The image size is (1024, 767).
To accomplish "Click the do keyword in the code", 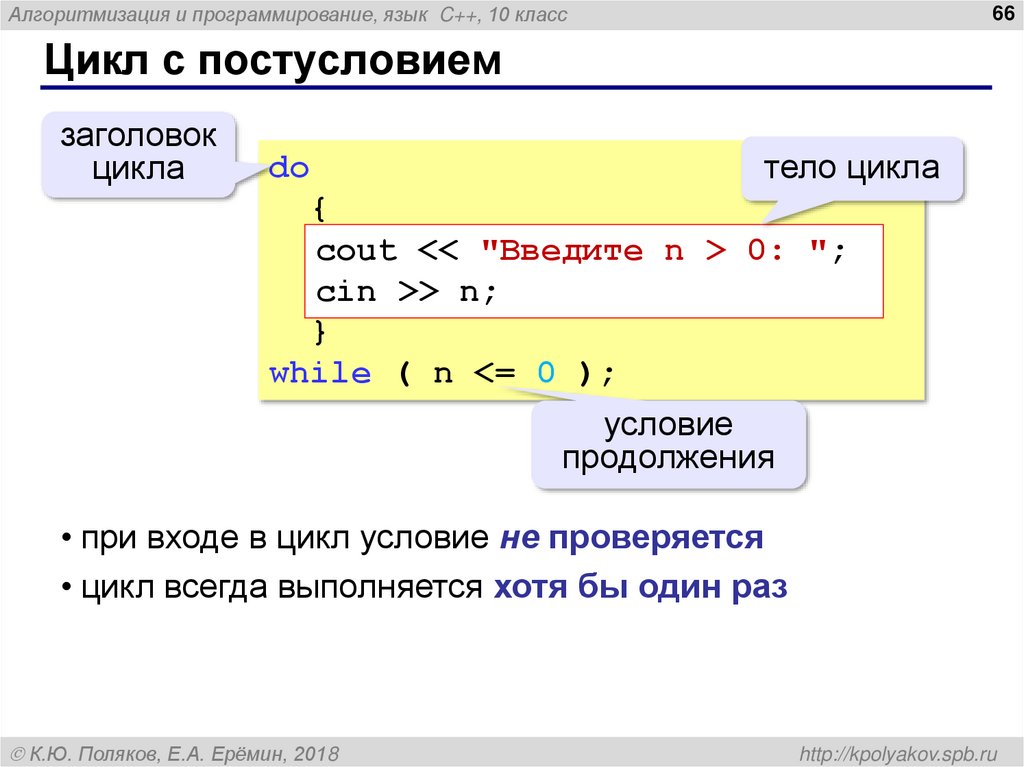I will 290,168.
